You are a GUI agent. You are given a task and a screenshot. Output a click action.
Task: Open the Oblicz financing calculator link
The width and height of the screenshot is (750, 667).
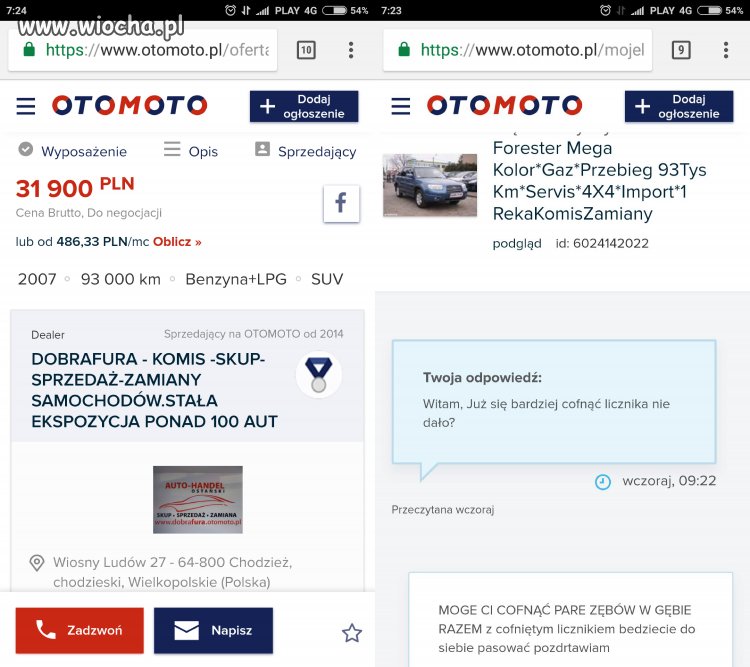(177, 242)
